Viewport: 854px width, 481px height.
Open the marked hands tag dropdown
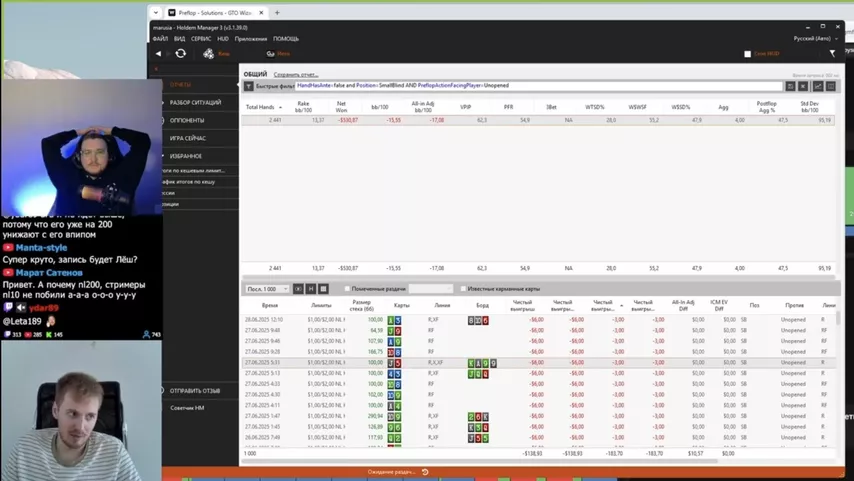pyautogui.click(x=431, y=289)
